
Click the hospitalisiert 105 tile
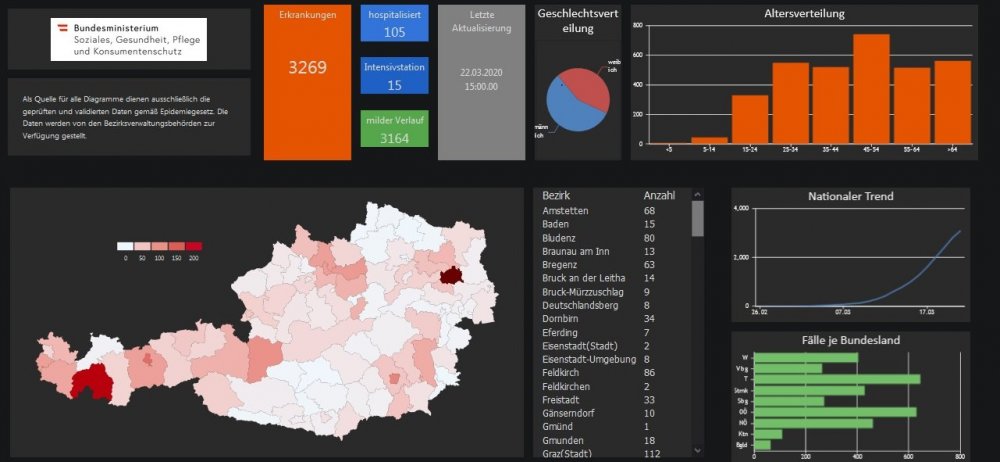pyautogui.click(x=394, y=24)
